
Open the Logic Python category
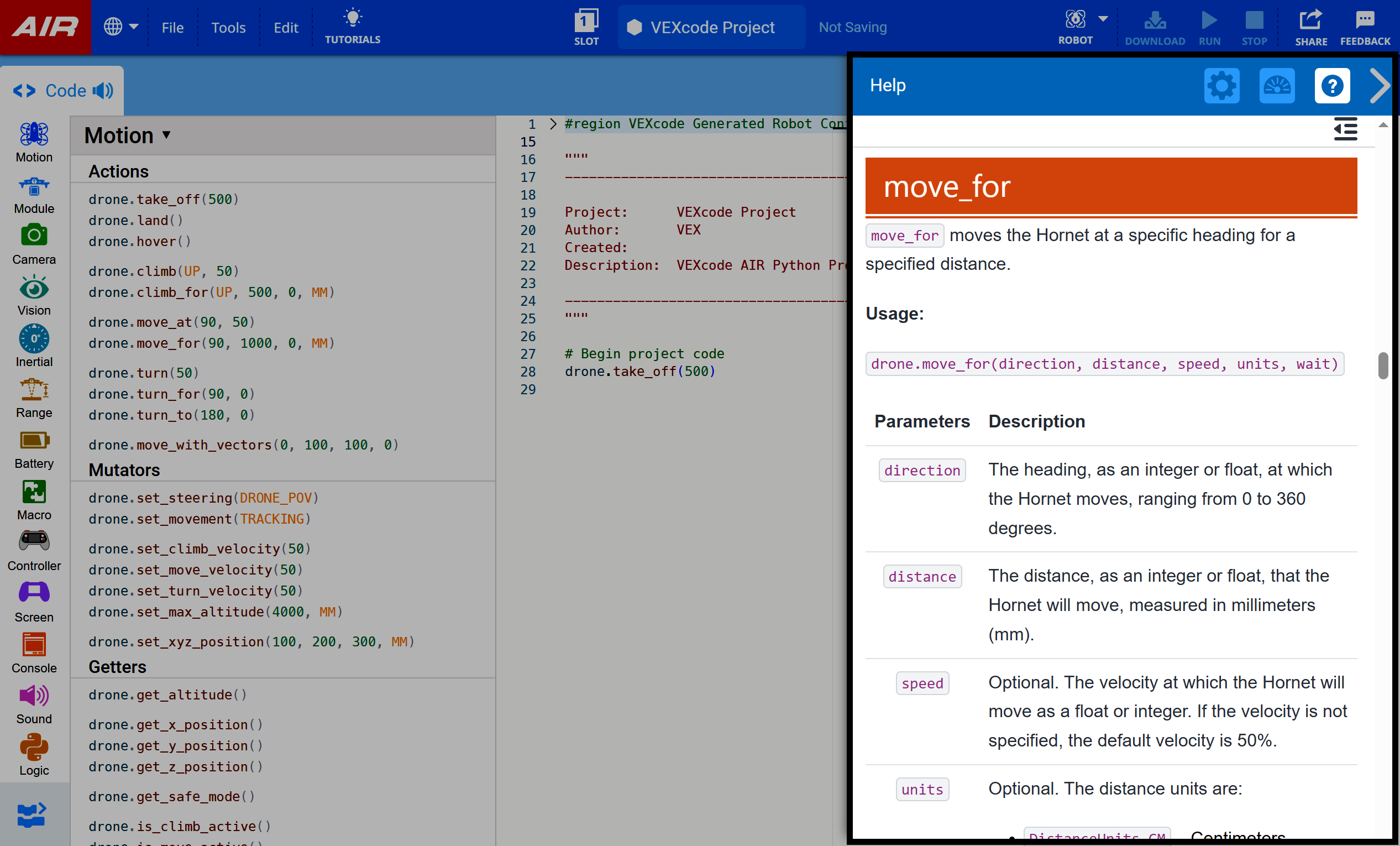pos(34,746)
